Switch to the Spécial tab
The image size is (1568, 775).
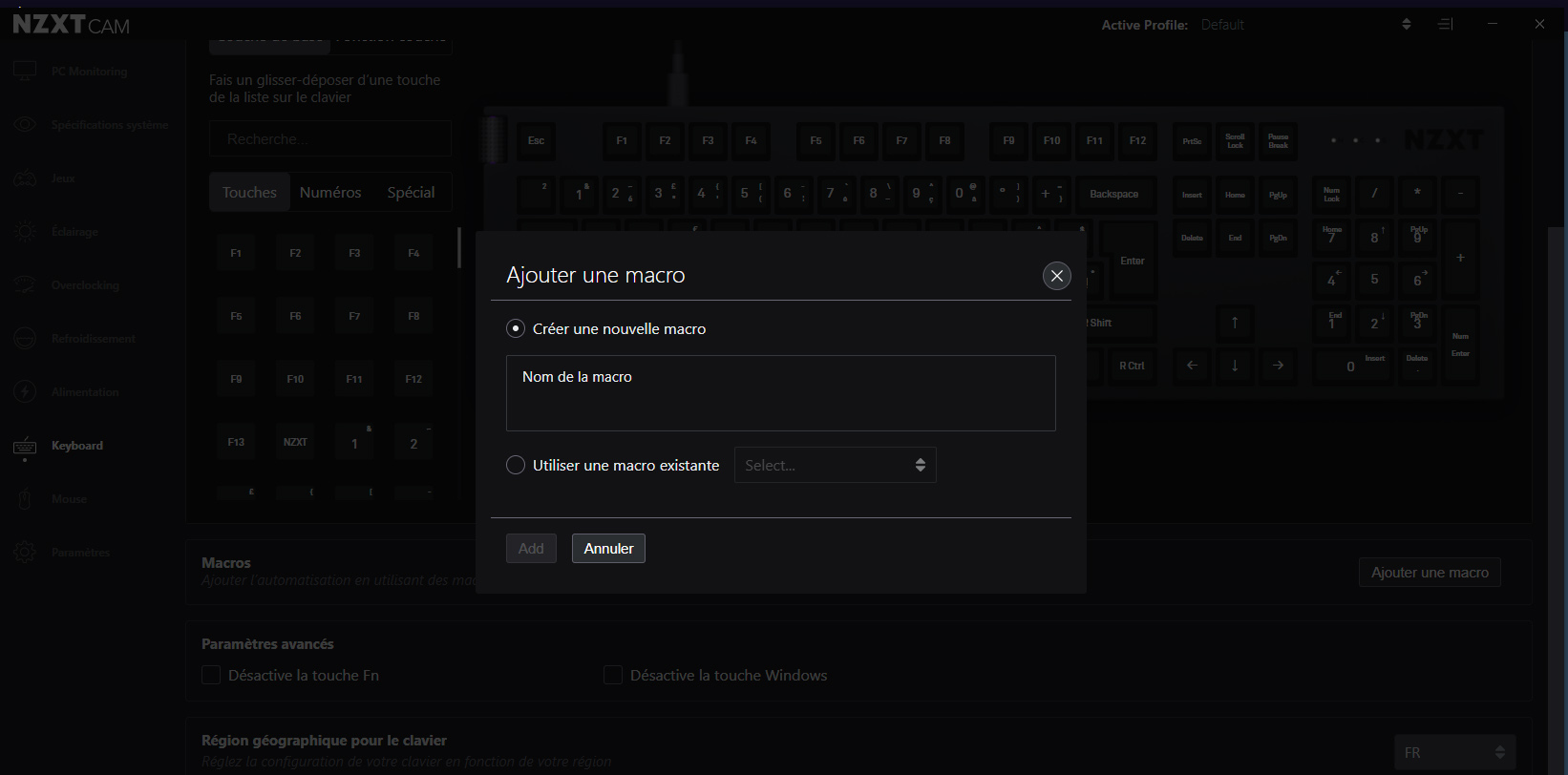point(411,192)
